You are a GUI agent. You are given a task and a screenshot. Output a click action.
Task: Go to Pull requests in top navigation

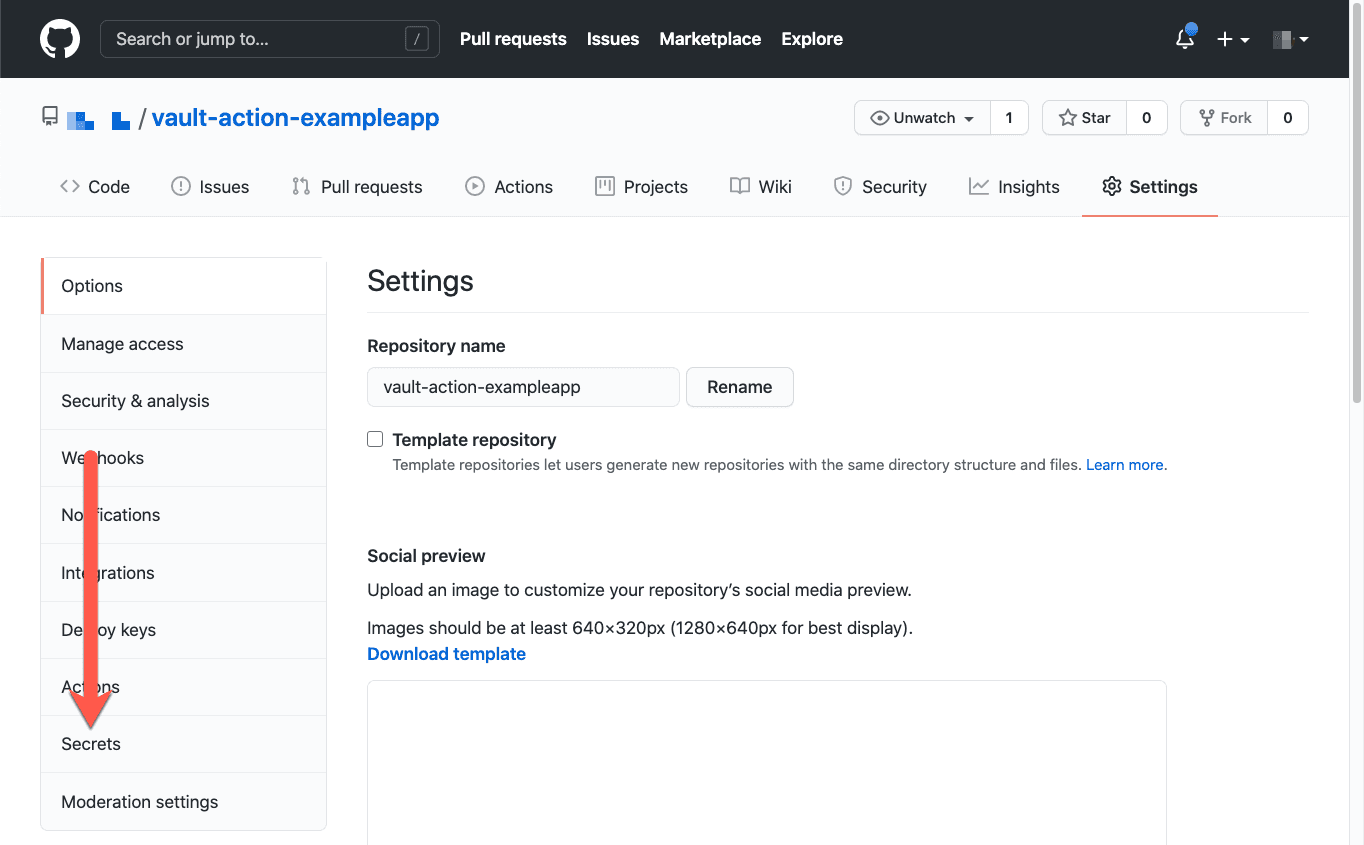click(513, 39)
